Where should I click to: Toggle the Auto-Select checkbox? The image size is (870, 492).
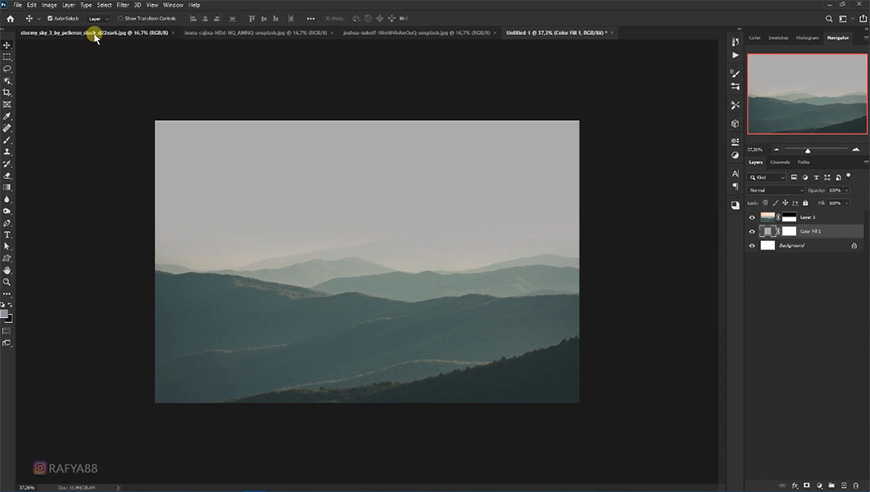(50, 18)
